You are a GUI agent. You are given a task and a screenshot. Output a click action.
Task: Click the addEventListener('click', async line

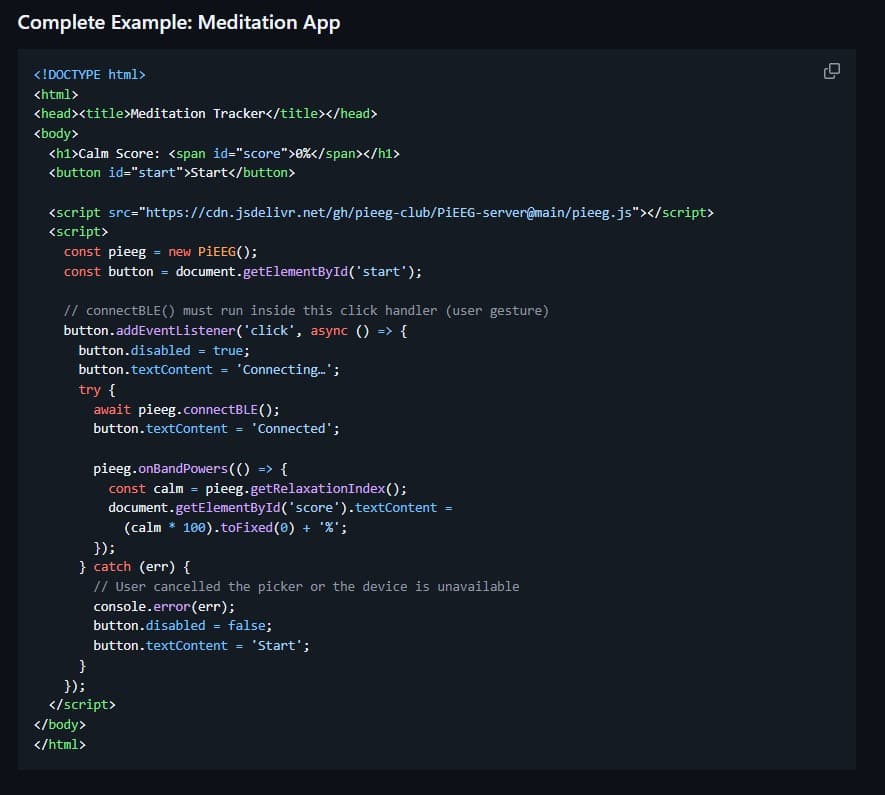pos(235,331)
